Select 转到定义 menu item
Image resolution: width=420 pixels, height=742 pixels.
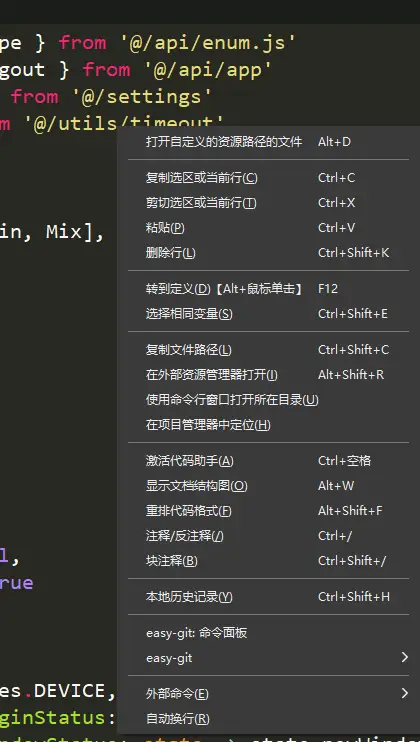pyautogui.click(x=268, y=289)
